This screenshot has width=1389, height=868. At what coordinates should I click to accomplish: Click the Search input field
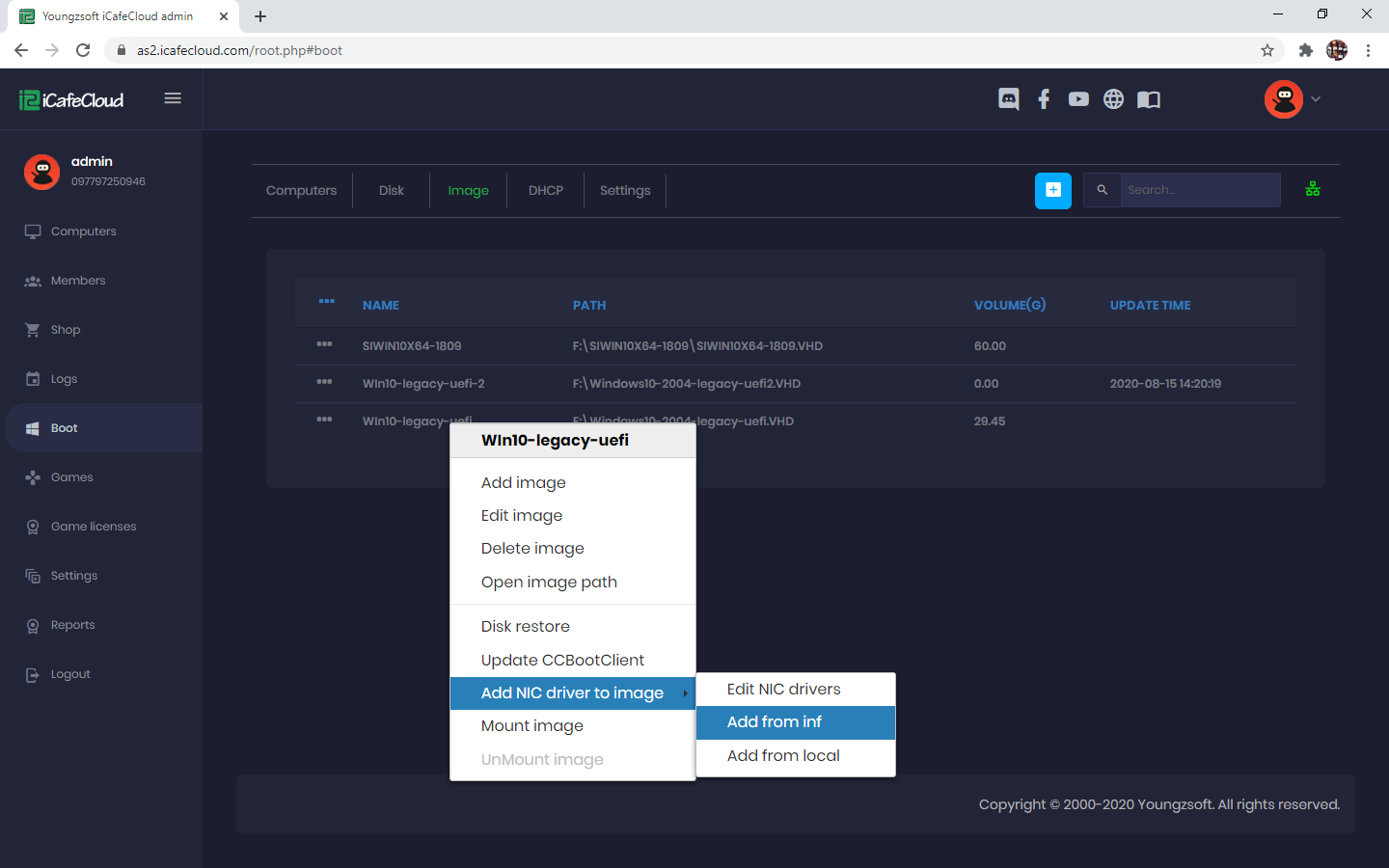click(1199, 190)
